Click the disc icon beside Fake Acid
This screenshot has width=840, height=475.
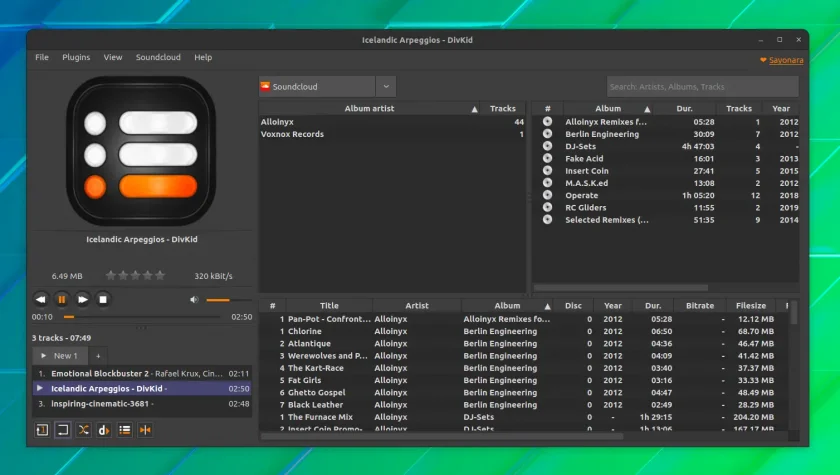pos(547,159)
